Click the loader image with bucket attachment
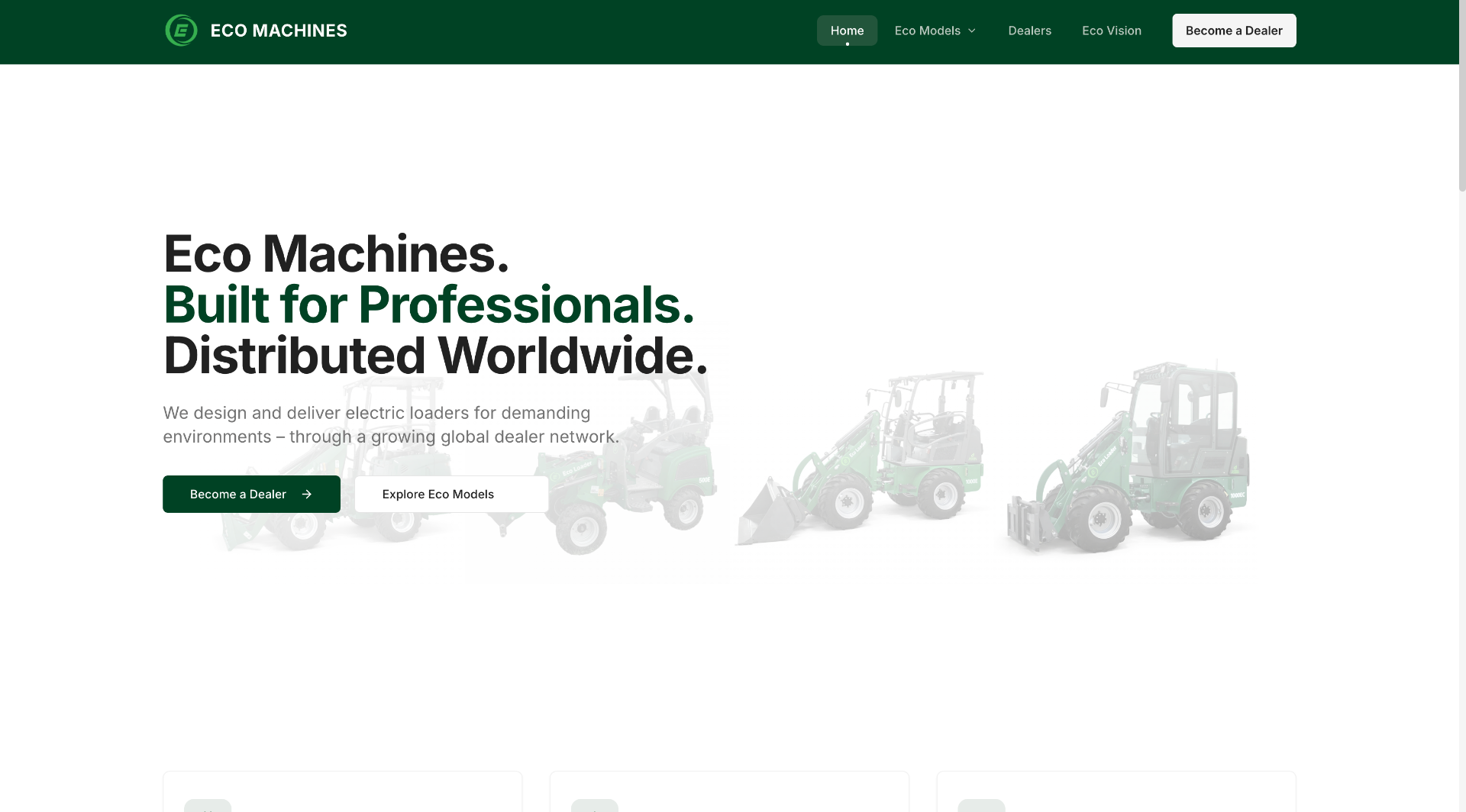The width and height of the screenshot is (1466, 812). pyautogui.click(x=861, y=458)
